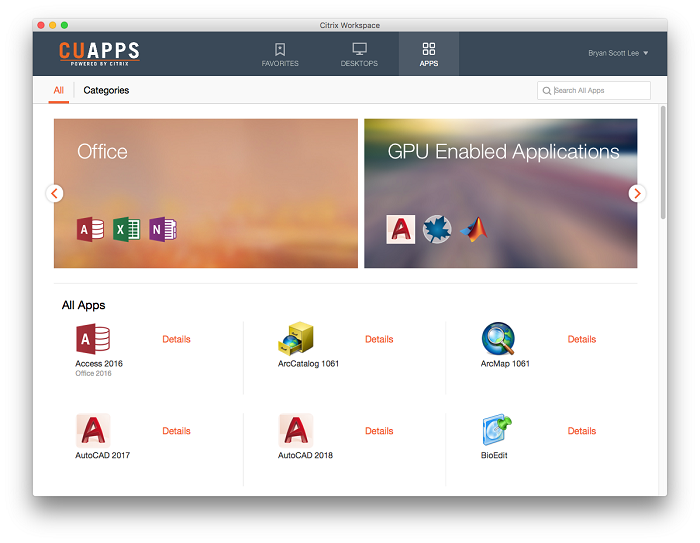The width and height of the screenshot is (700, 543).
Task: Focus the Search All Apps field
Action: [x=594, y=91]
